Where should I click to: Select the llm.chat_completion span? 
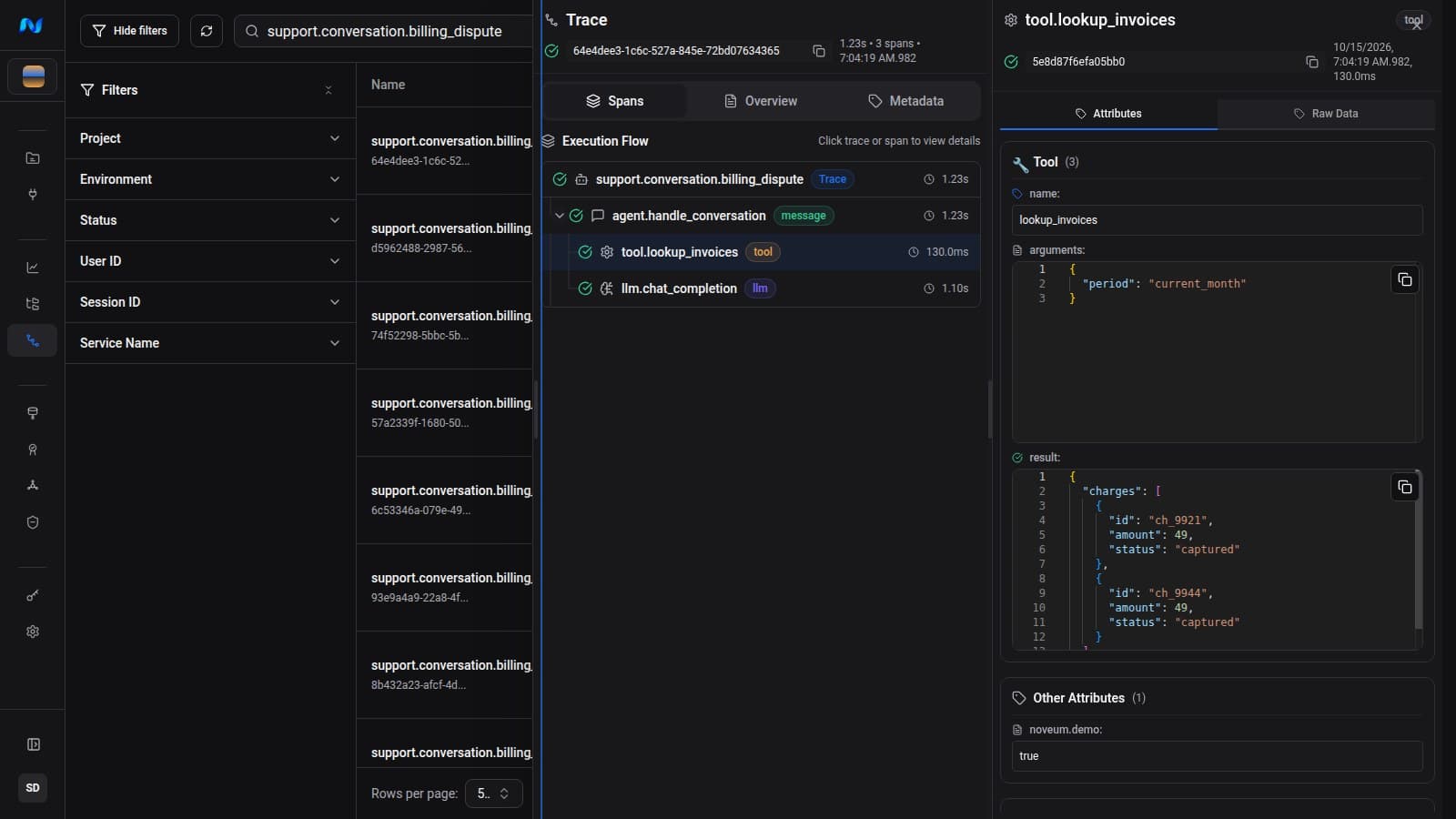763,288
